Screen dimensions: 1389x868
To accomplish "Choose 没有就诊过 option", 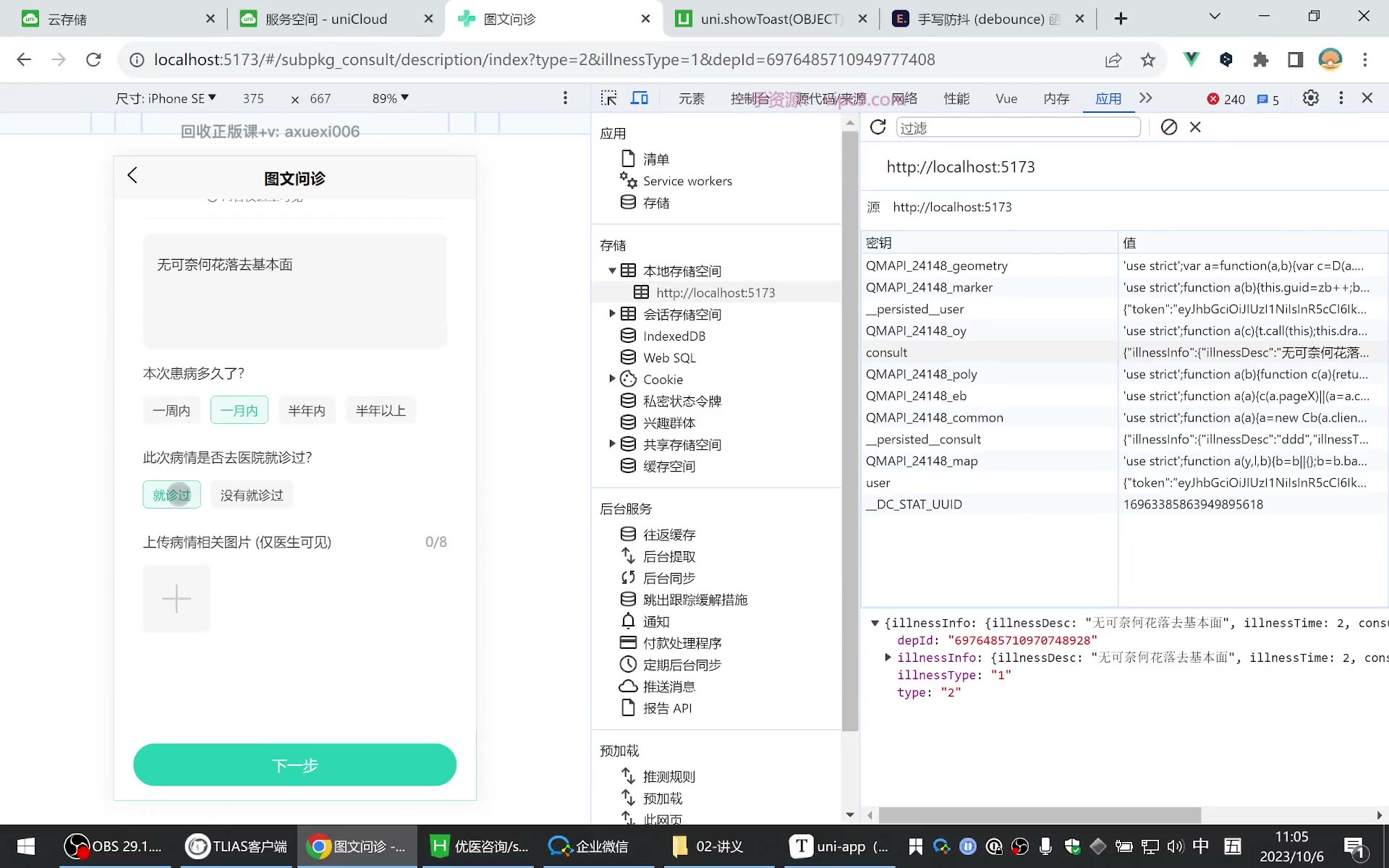I will point(252,495).
